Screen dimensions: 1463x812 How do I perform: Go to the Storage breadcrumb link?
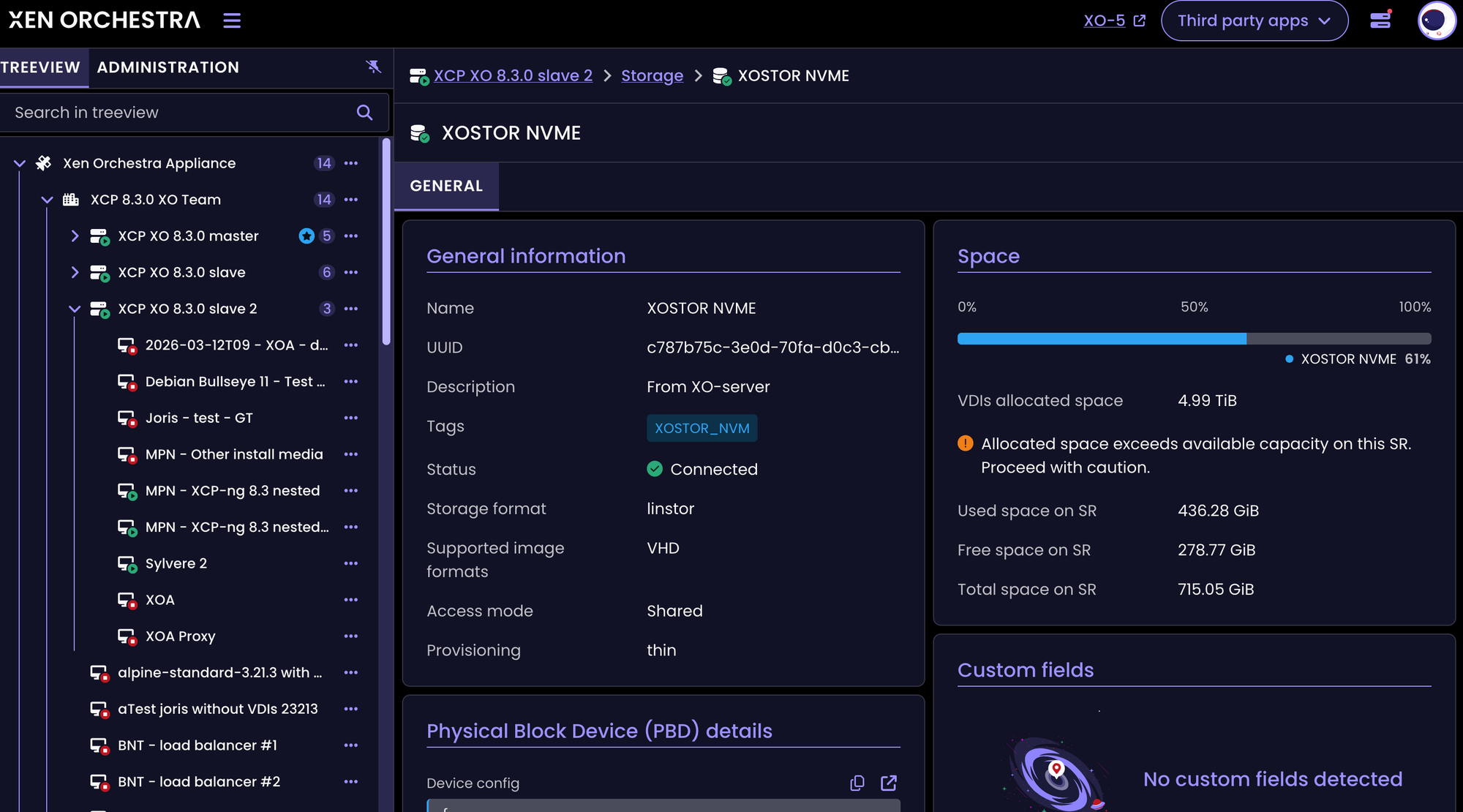pos(652,76)
